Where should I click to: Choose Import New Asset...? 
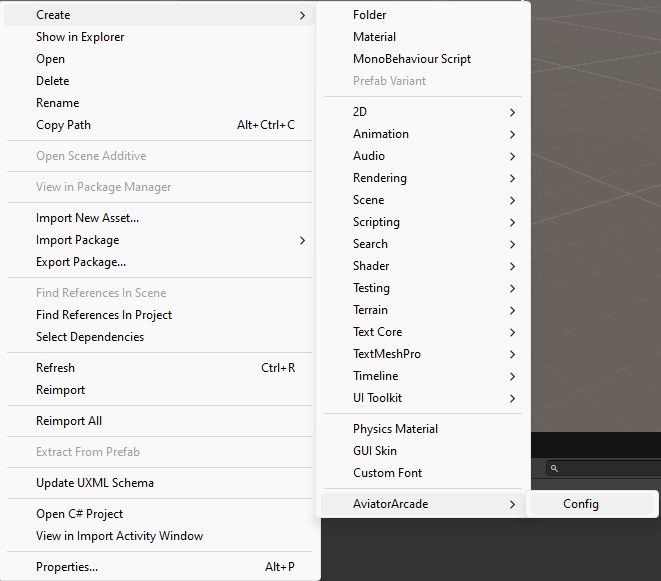coord(159,218)
